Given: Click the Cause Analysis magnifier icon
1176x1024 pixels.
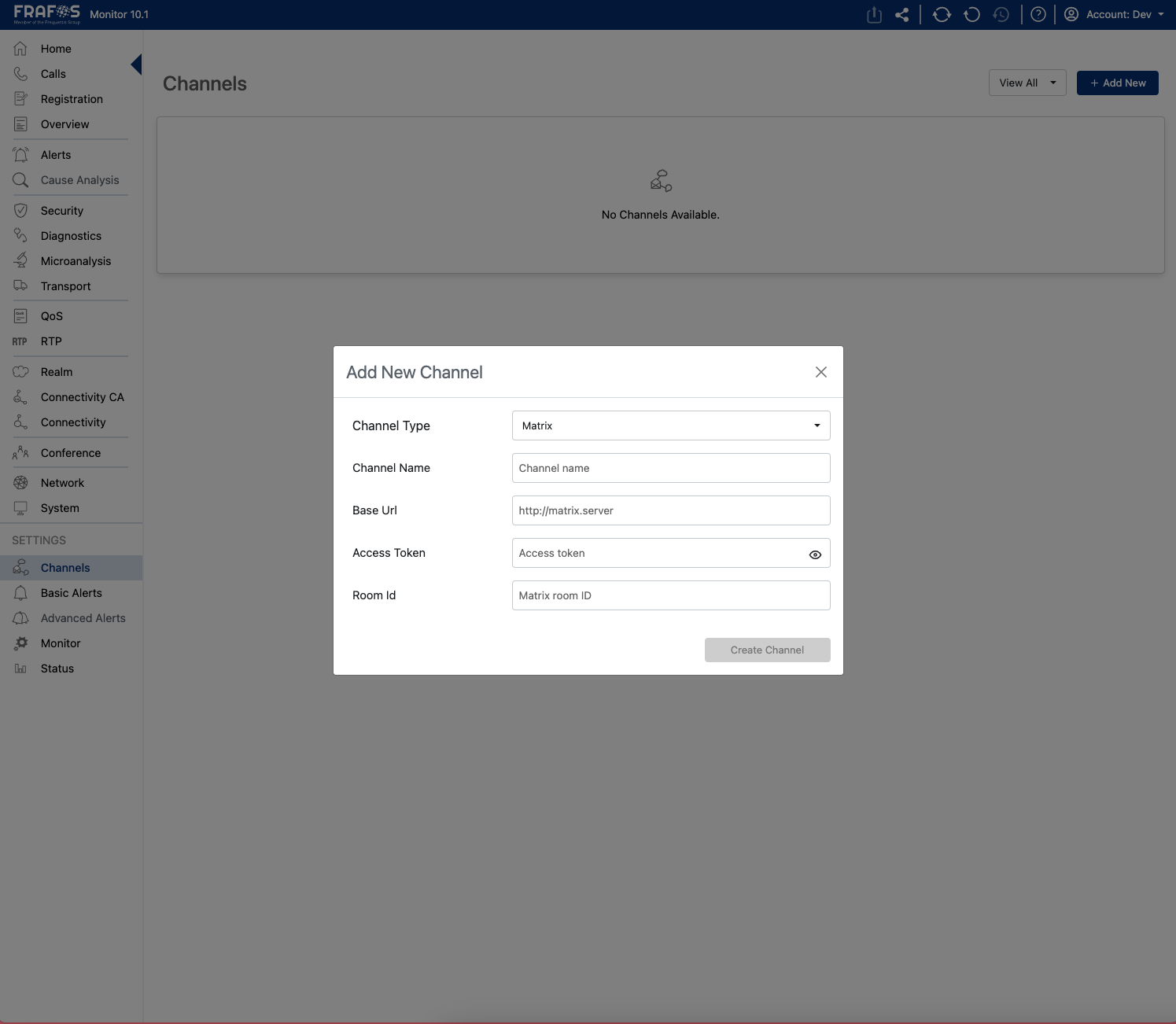Looking at the screenshot, I should click(20, 180).
